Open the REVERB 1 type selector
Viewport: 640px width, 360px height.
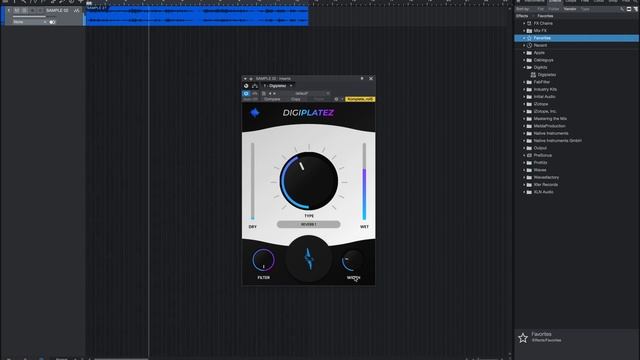coord(309,224)
